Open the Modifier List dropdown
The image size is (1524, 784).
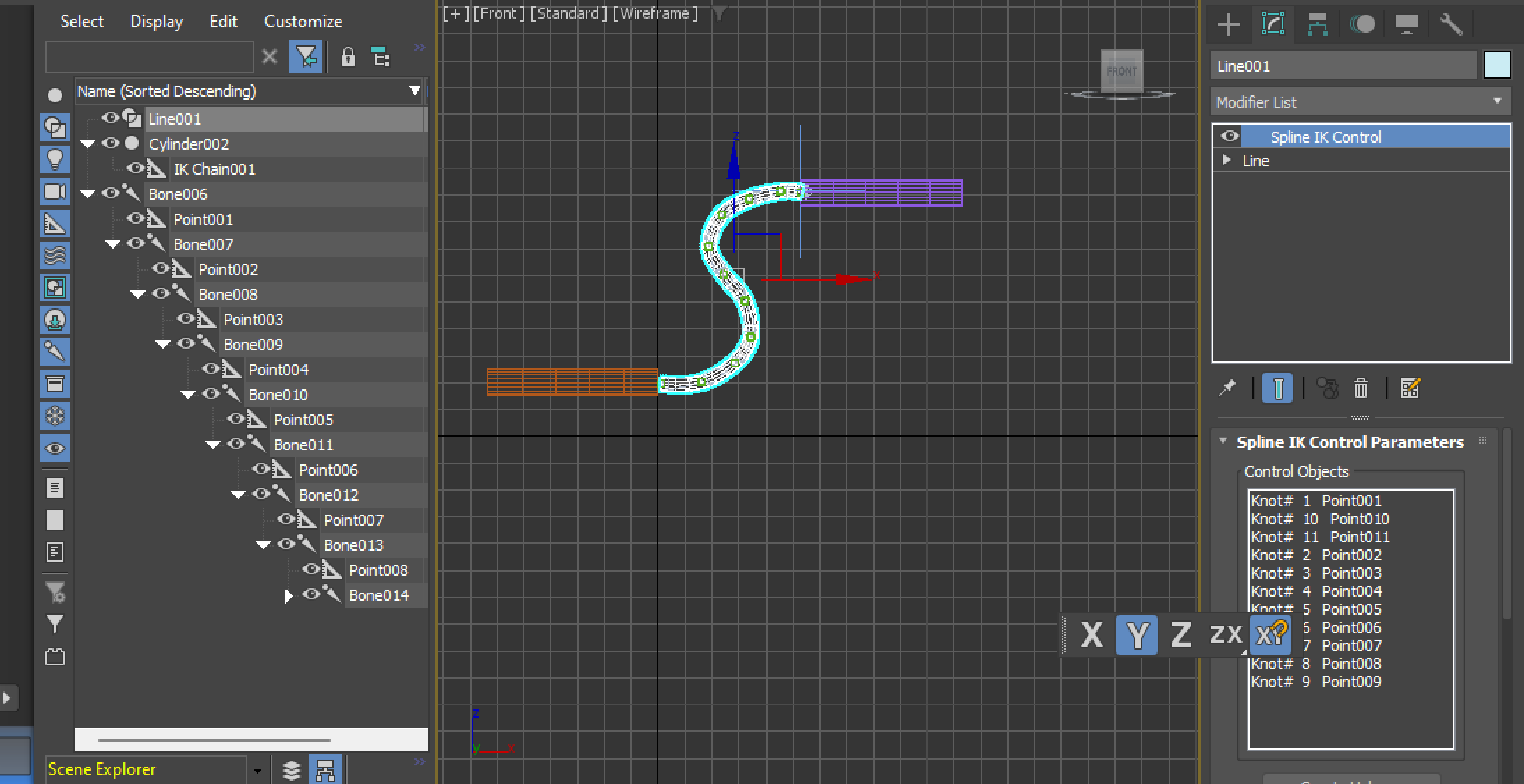tap(1496, 102)
